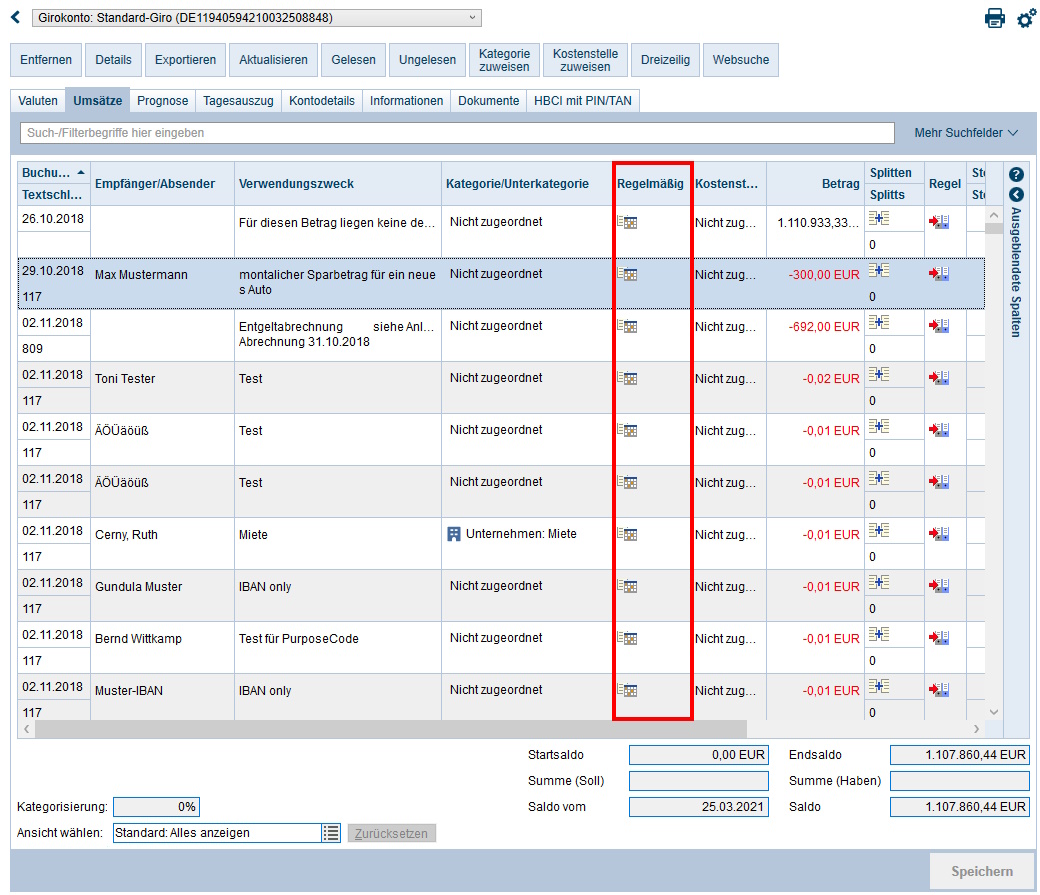Go back with the left arrow icon
Screen dimensions: 1040x895
tap(16, 17)
